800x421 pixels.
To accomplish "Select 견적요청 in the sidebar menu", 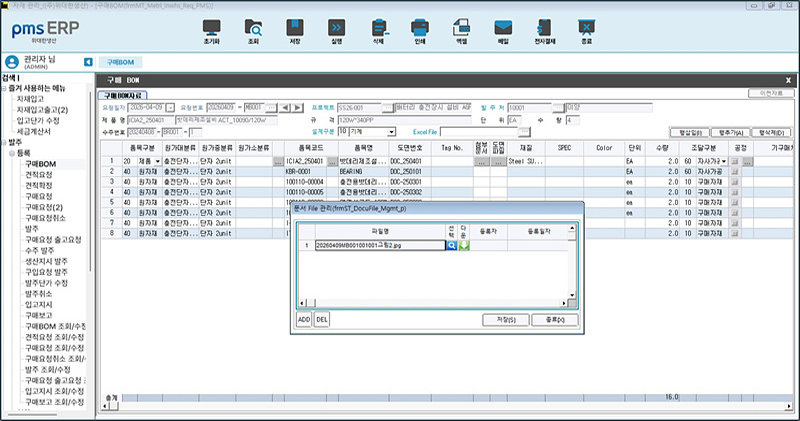I will 39,173.
